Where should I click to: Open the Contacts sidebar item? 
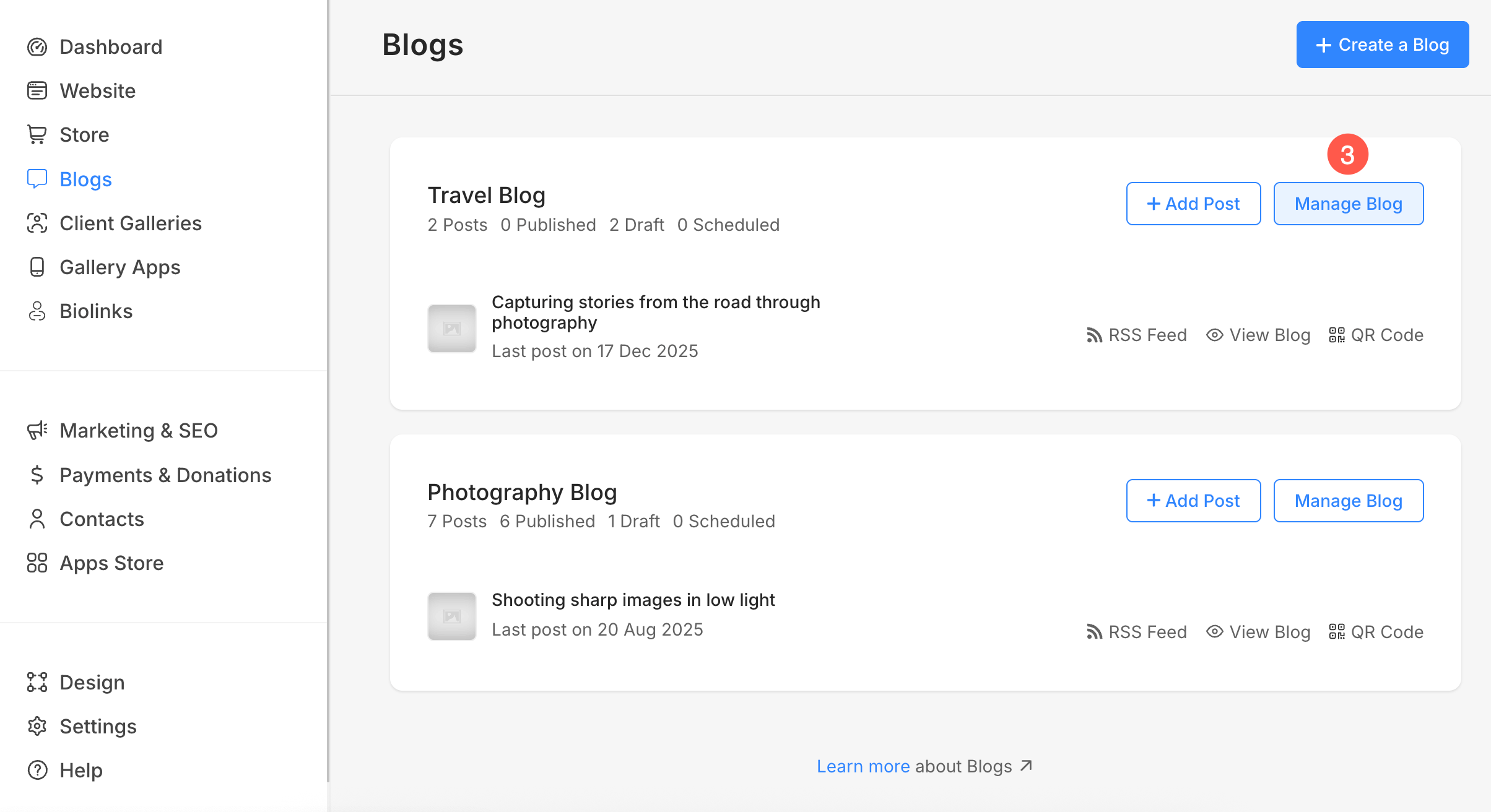coord(102,519)
